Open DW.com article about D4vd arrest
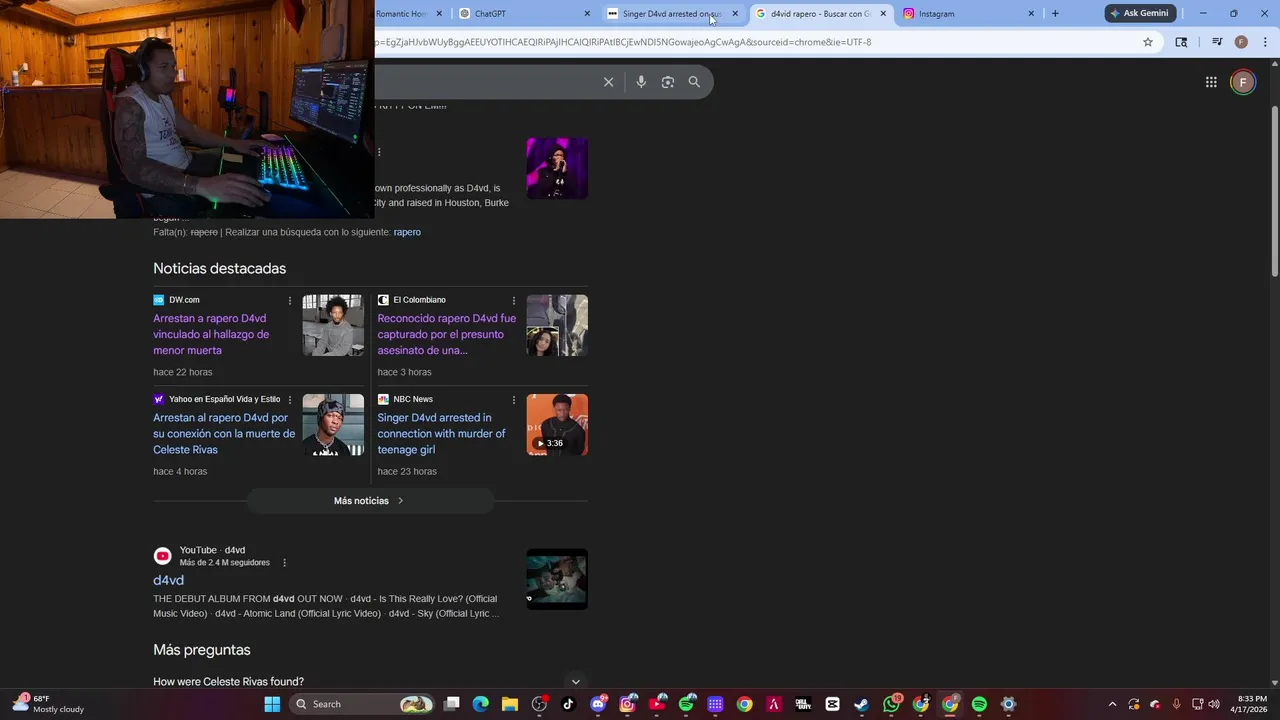The width and height of the screenshot is (1280, 720). point(211,334)
